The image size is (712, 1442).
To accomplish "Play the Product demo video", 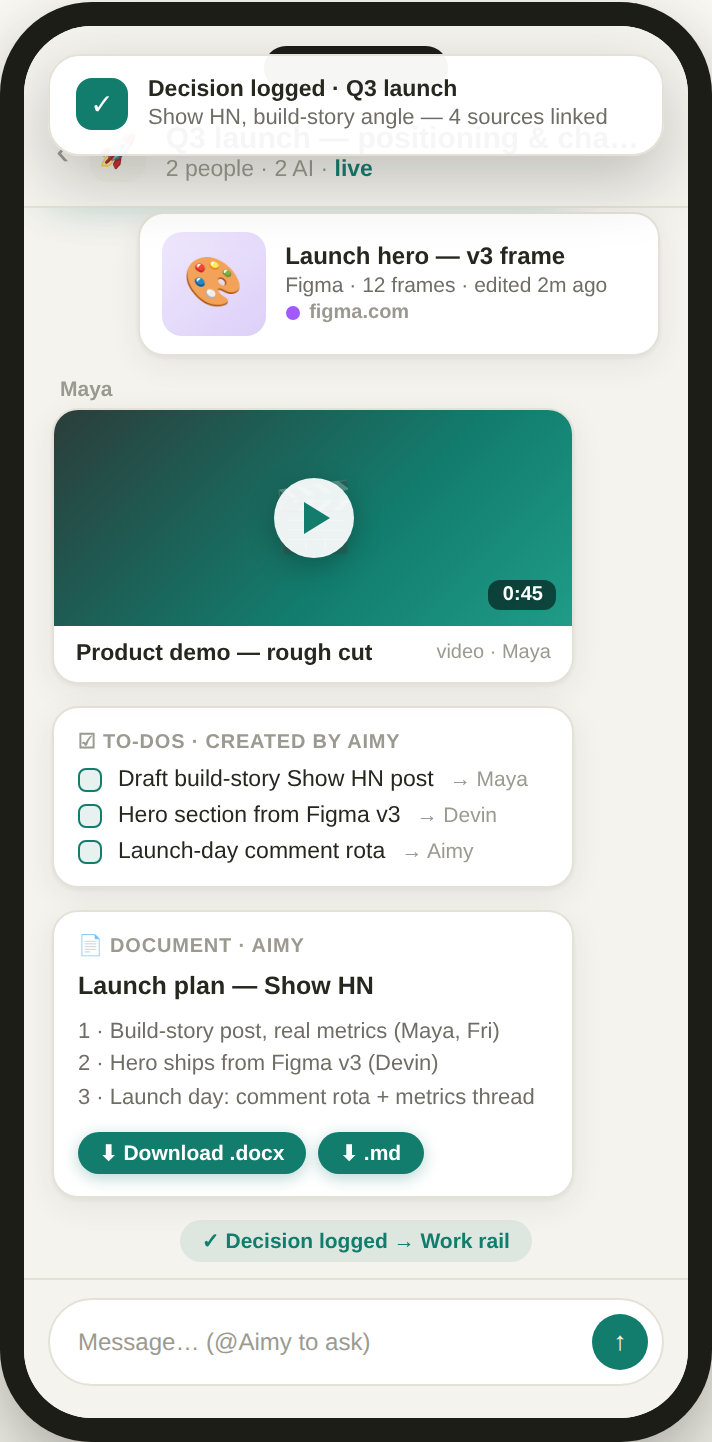I will [x=314, y=518].
